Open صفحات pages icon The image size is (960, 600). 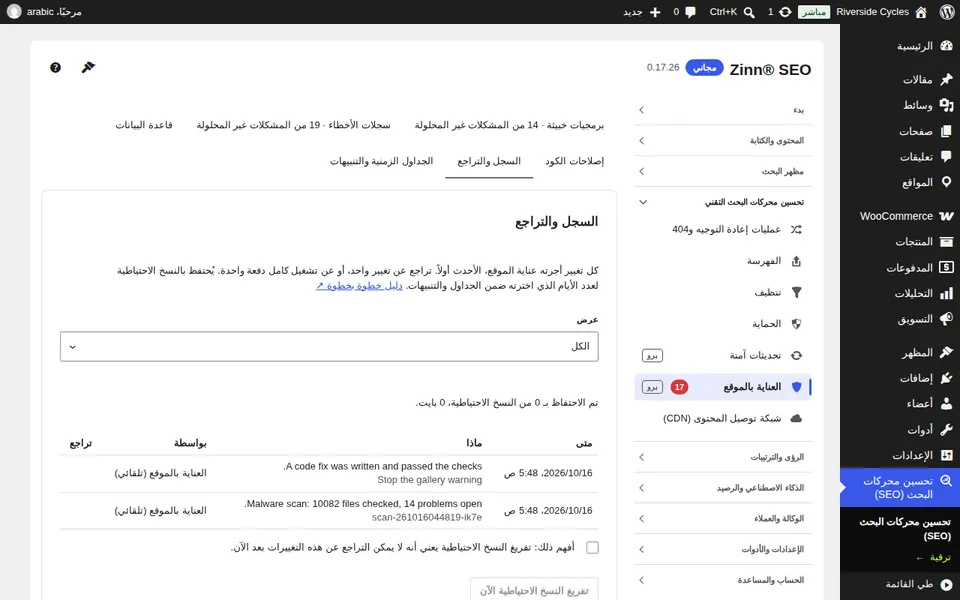point(947,131)
